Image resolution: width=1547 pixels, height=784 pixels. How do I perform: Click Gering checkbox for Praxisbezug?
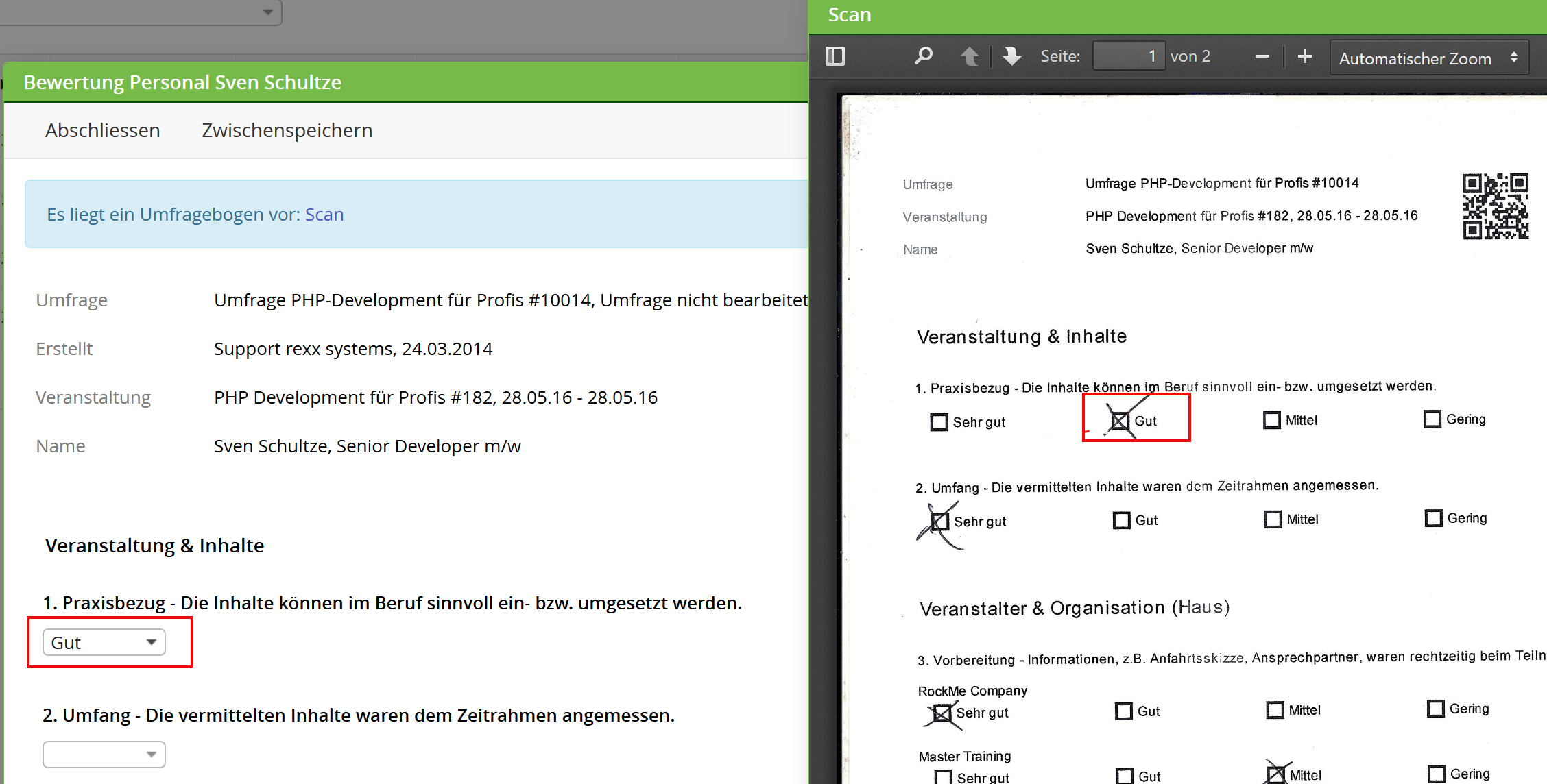pos(1432,419)
